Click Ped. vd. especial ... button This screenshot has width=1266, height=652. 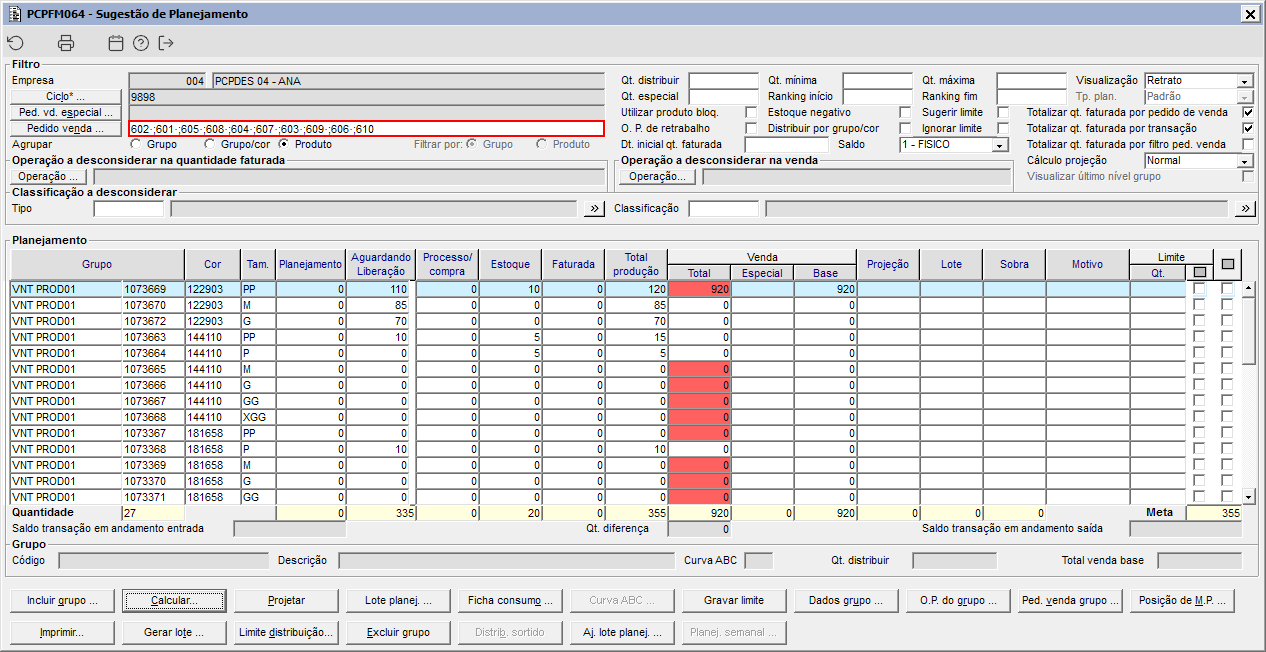65,113
